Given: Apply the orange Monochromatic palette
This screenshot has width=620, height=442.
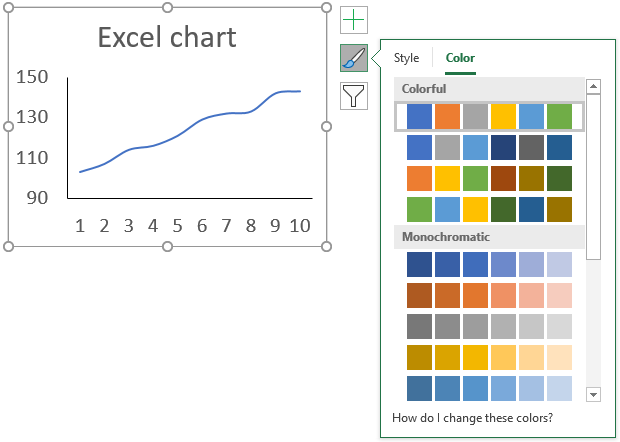Looking at the screenshot, I should 489,295.
